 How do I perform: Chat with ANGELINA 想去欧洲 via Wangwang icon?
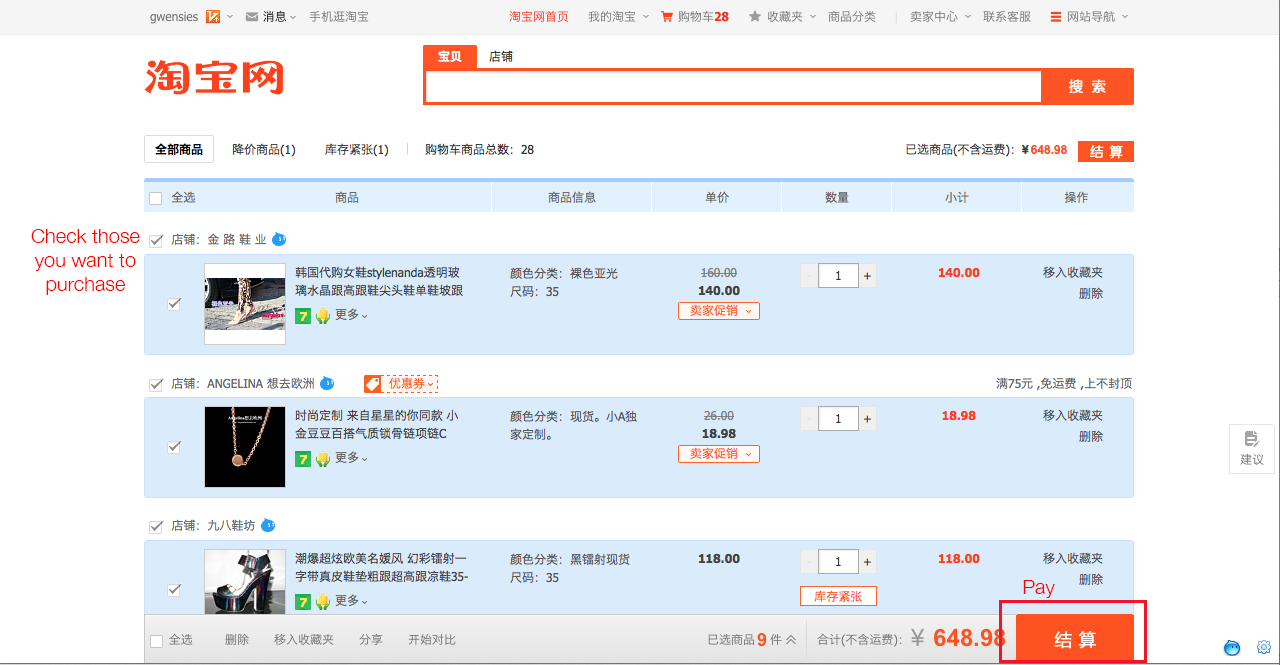[x=327, y=383]
